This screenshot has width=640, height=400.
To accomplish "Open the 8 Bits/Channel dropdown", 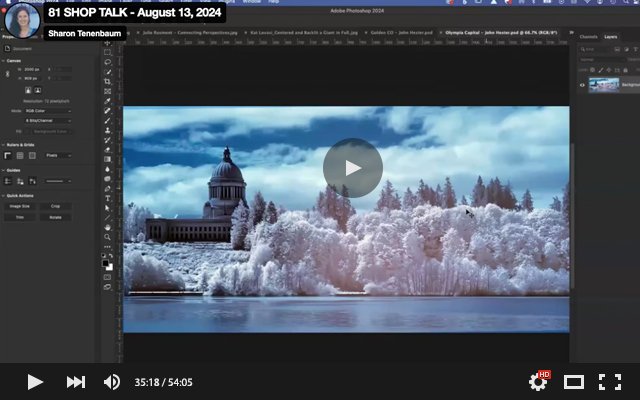I will pos(48,121).
